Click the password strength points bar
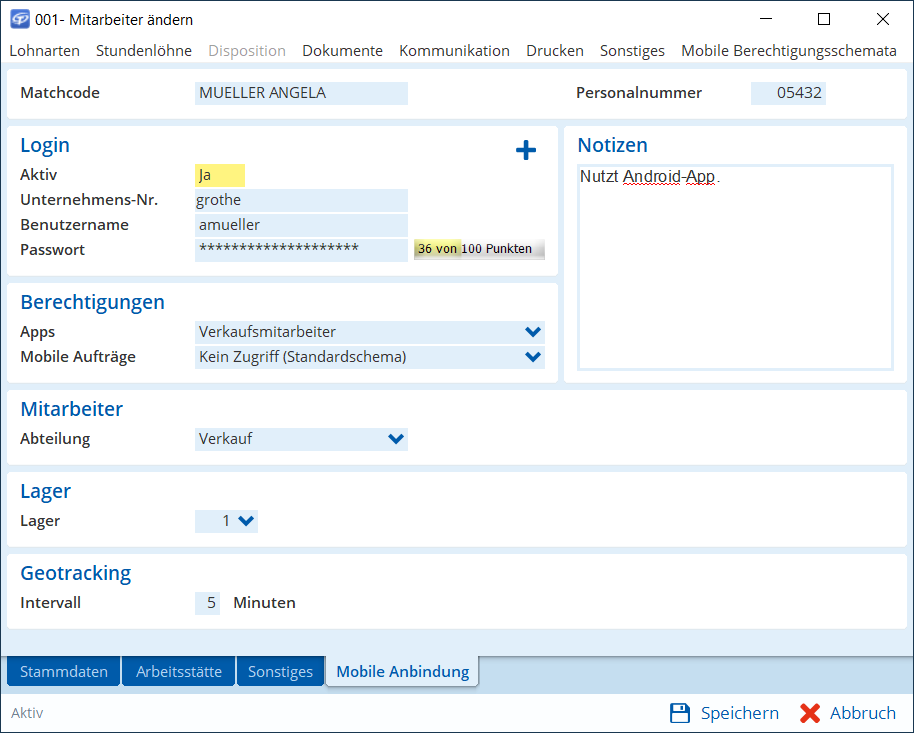Image resolution: width=914 pixels, height=733 pixels. click(479, 249)
